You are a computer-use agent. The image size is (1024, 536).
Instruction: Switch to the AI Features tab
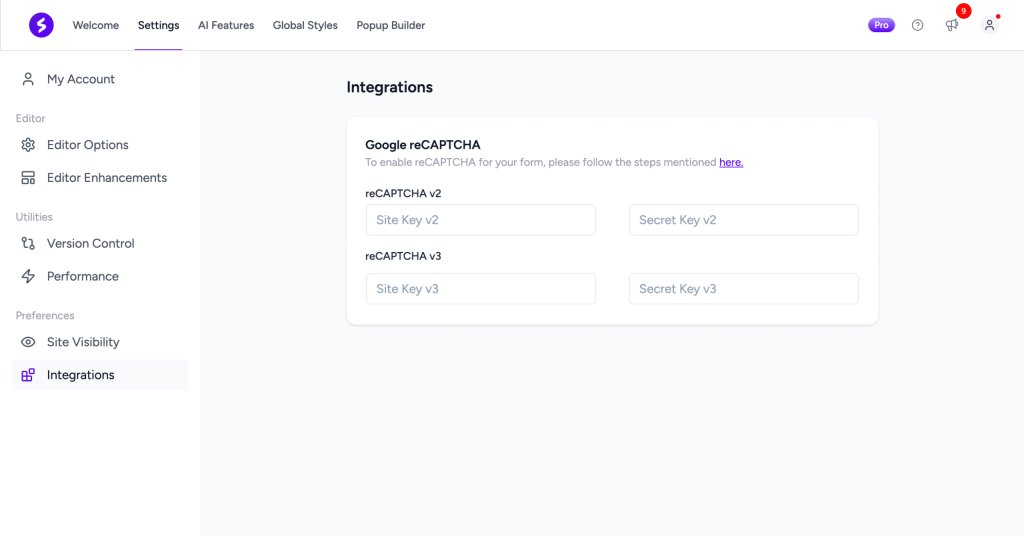(226, 25)
